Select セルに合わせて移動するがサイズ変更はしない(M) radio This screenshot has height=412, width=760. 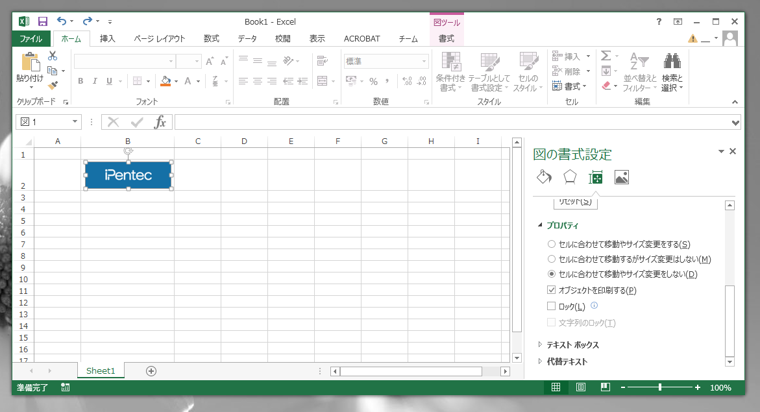[551, 259]
